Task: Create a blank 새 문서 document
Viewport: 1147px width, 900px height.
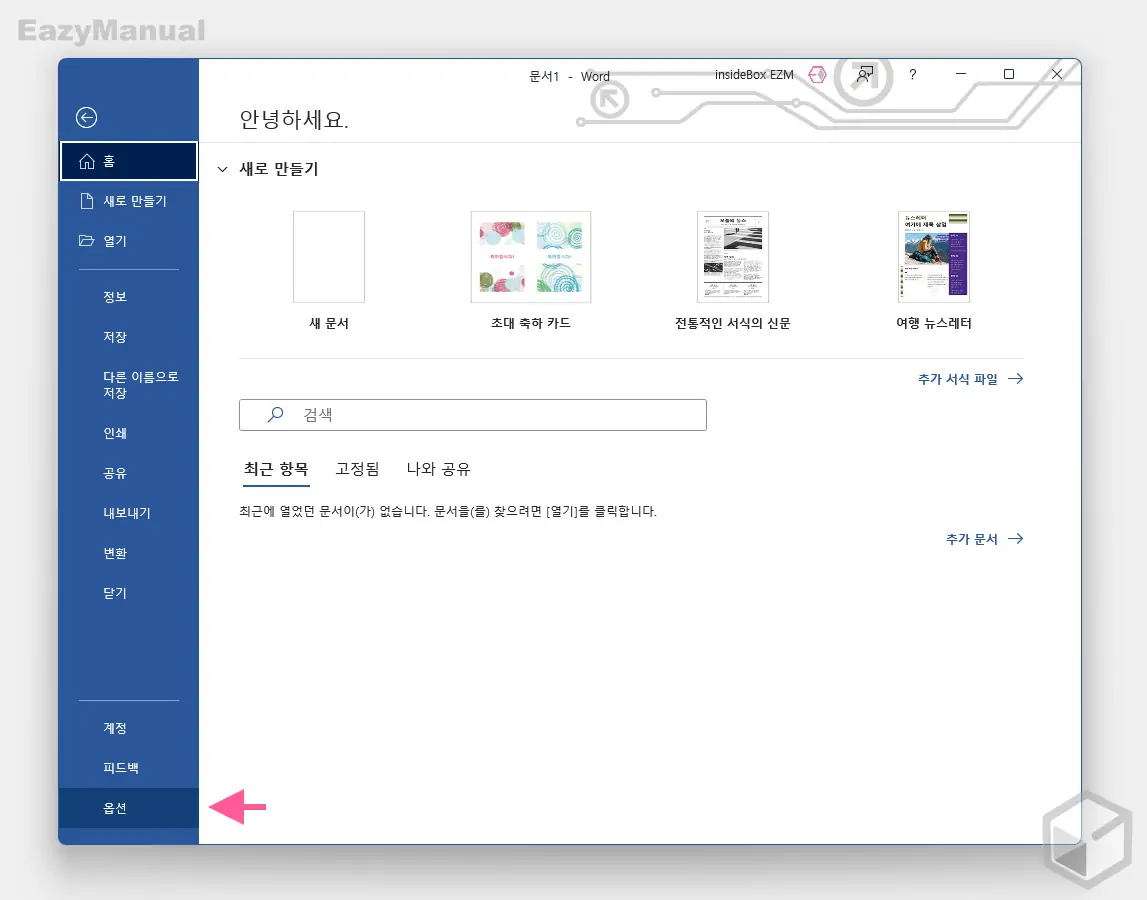Action: (328, 269)
